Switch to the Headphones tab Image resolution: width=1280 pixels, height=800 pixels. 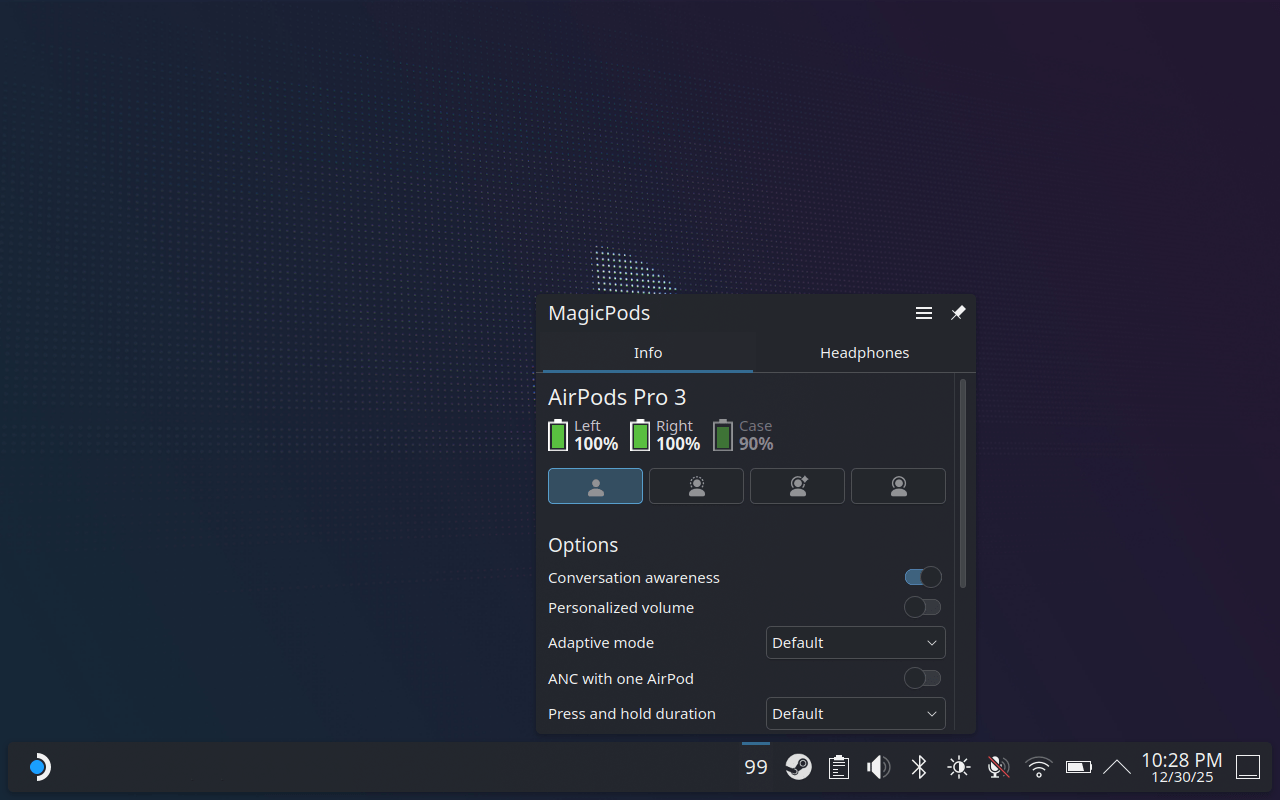pos(864,352)
